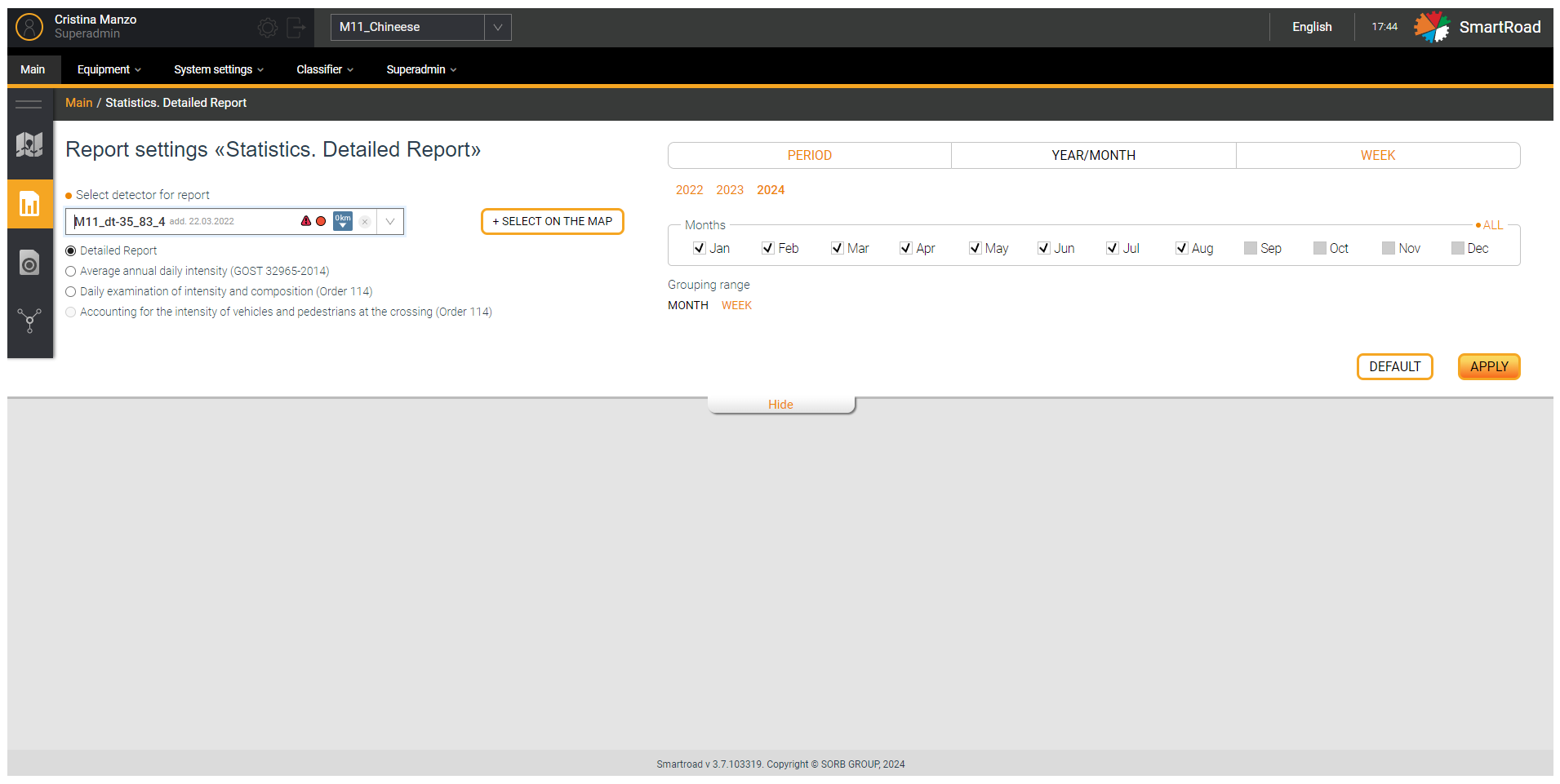Toggle the sidebar hamburger menu icon
This screenshot has height=784, width=1560.
pyautogui.click(x=29, y=104)
